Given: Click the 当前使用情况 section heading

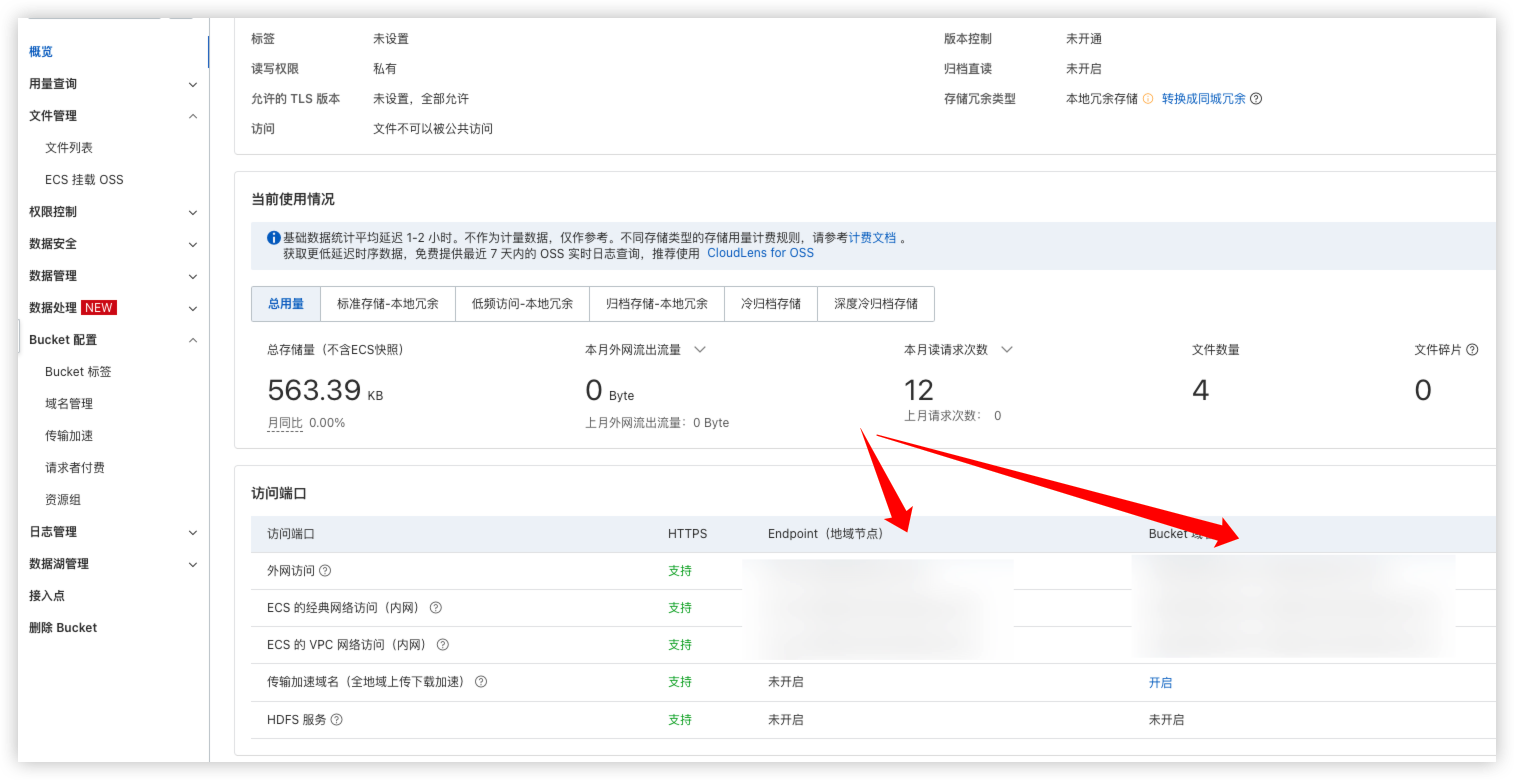Looking at the screenshot, I should pos(293,200).
